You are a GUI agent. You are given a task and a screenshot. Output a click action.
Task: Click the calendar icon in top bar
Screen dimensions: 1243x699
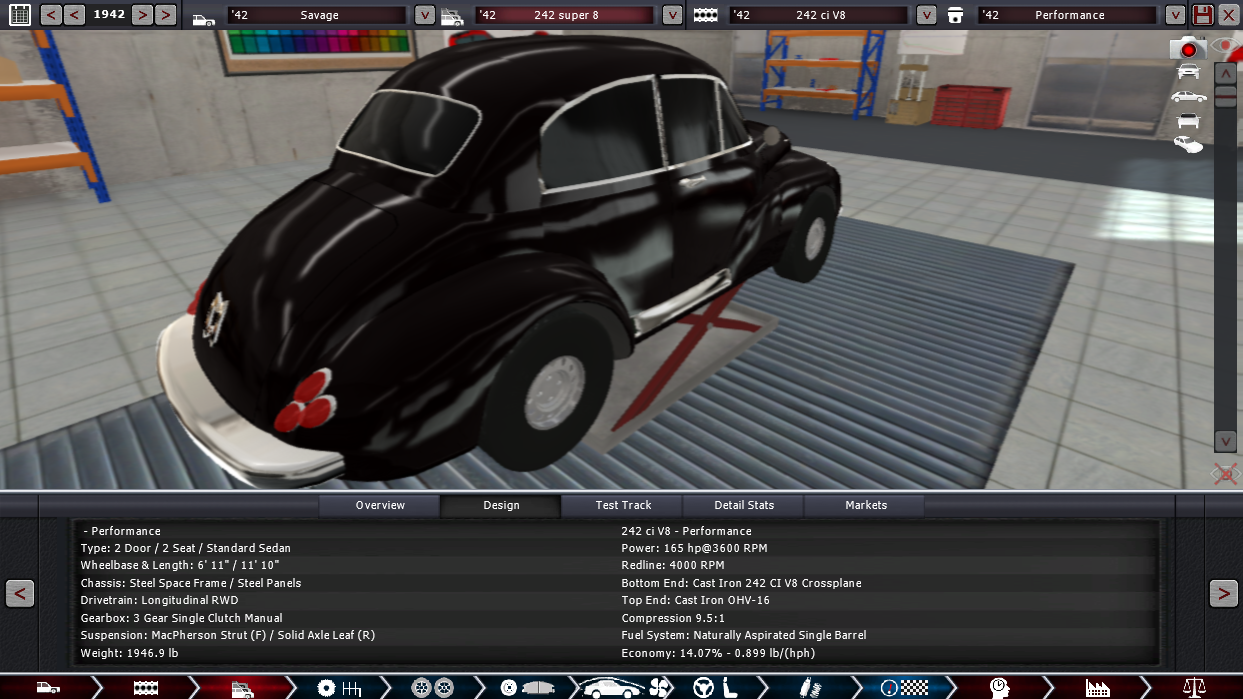[19, 15]
